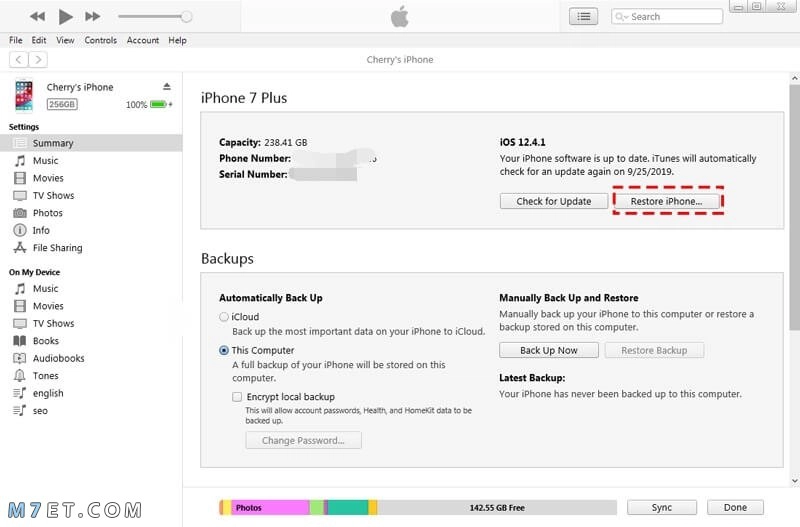Click the rewind previous track button
800x527 pixels.
coord(37,16)
